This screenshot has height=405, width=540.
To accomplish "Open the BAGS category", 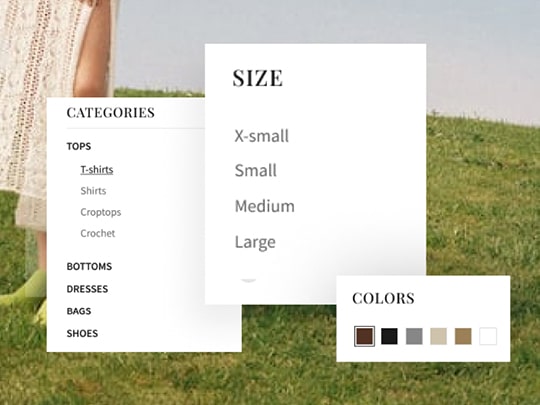I will coord(79,311).
